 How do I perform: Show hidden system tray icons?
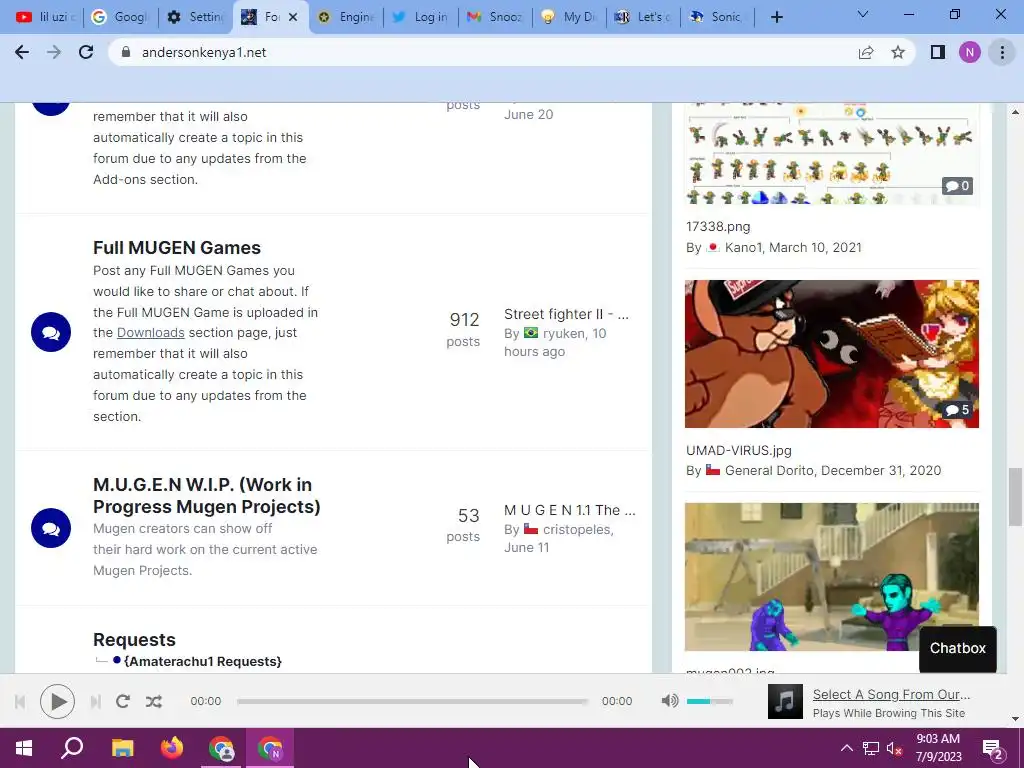coord(846,748)
